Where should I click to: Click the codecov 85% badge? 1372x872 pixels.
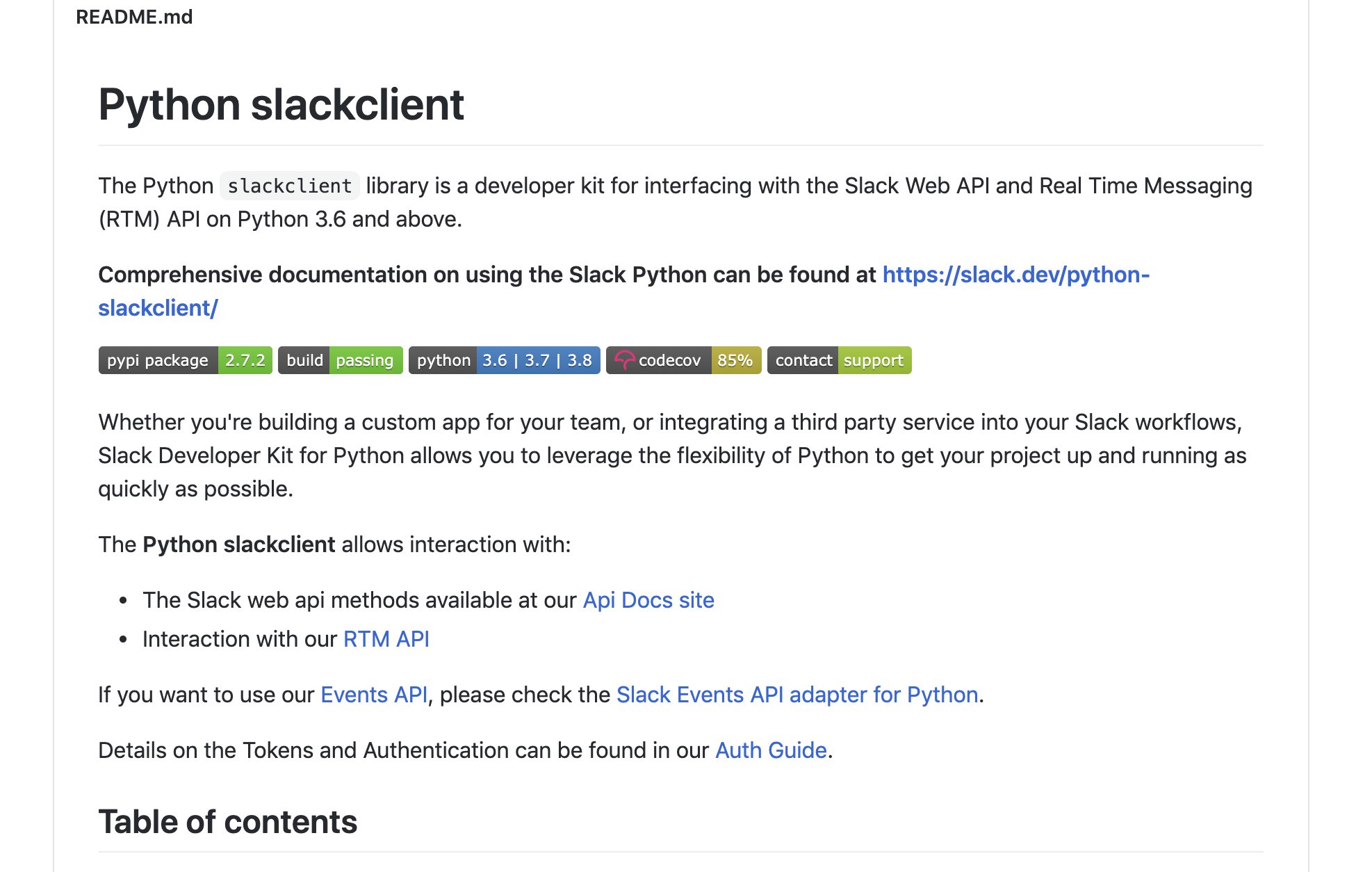[x=683, y=360]
